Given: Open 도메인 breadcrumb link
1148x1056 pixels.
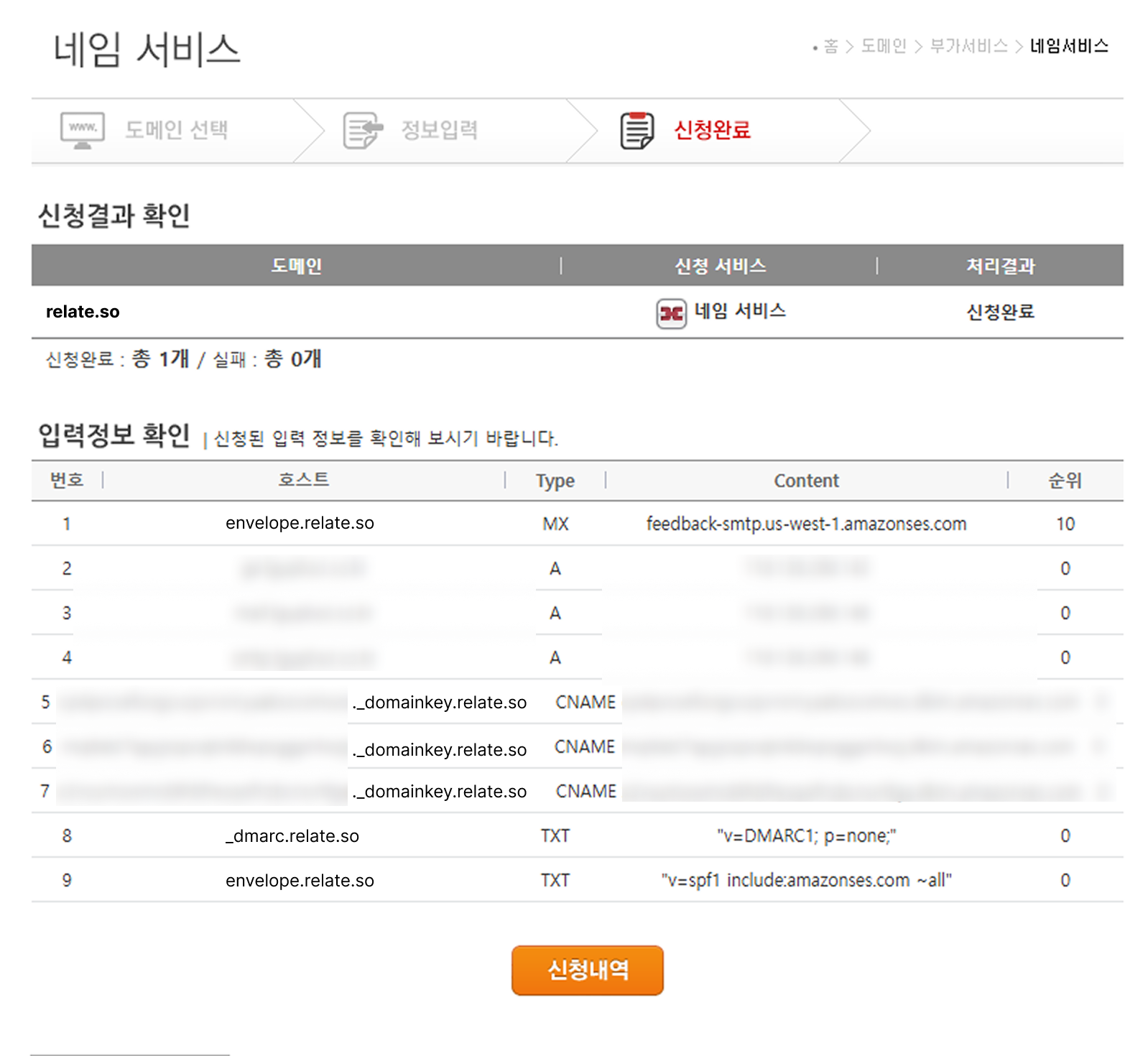Looking at the screenshot, I should pyautogui.click(x=884, y=47).
